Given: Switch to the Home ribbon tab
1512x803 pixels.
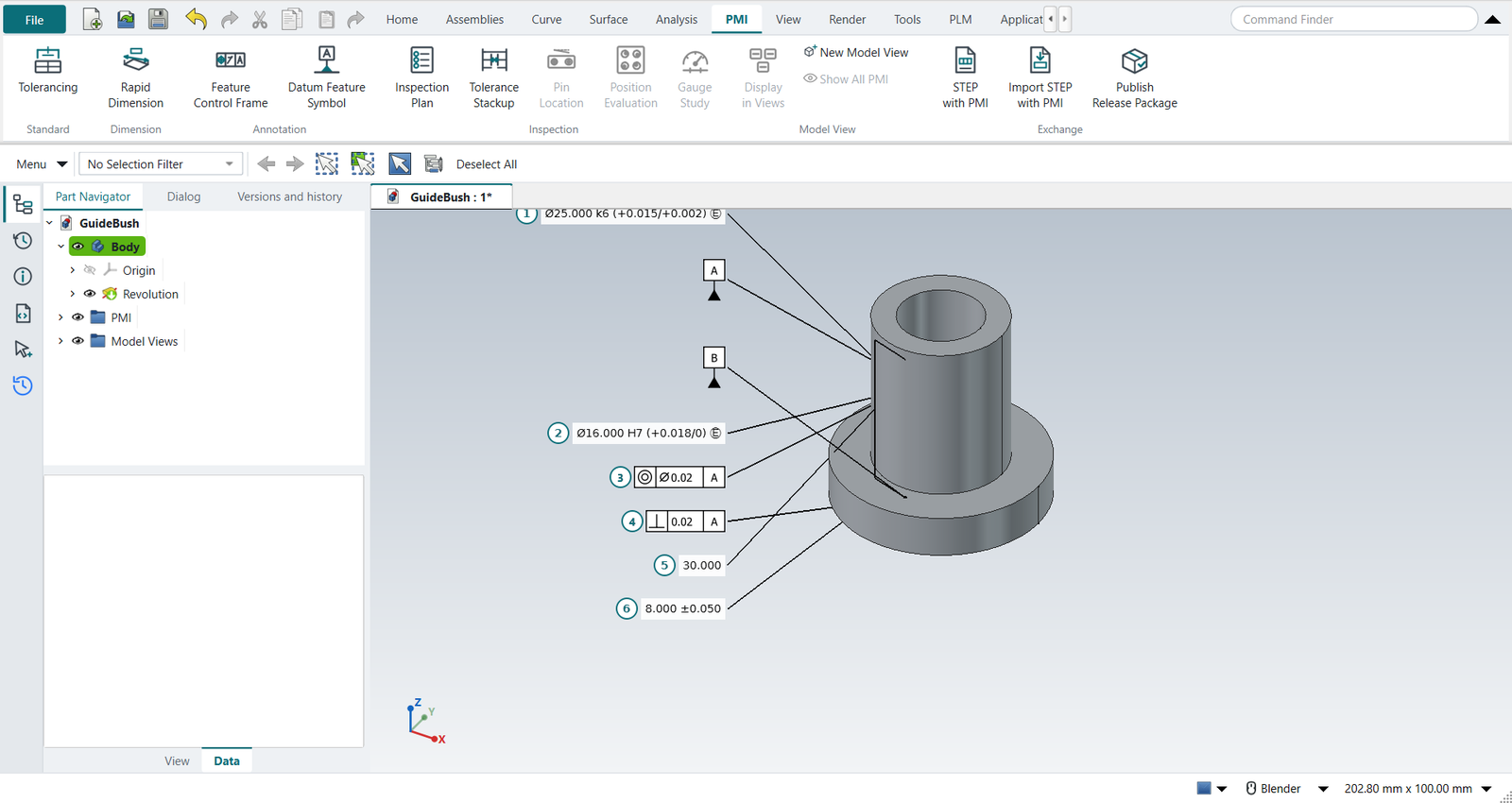Looking at the screenshot, I should [x=402, y=19].
